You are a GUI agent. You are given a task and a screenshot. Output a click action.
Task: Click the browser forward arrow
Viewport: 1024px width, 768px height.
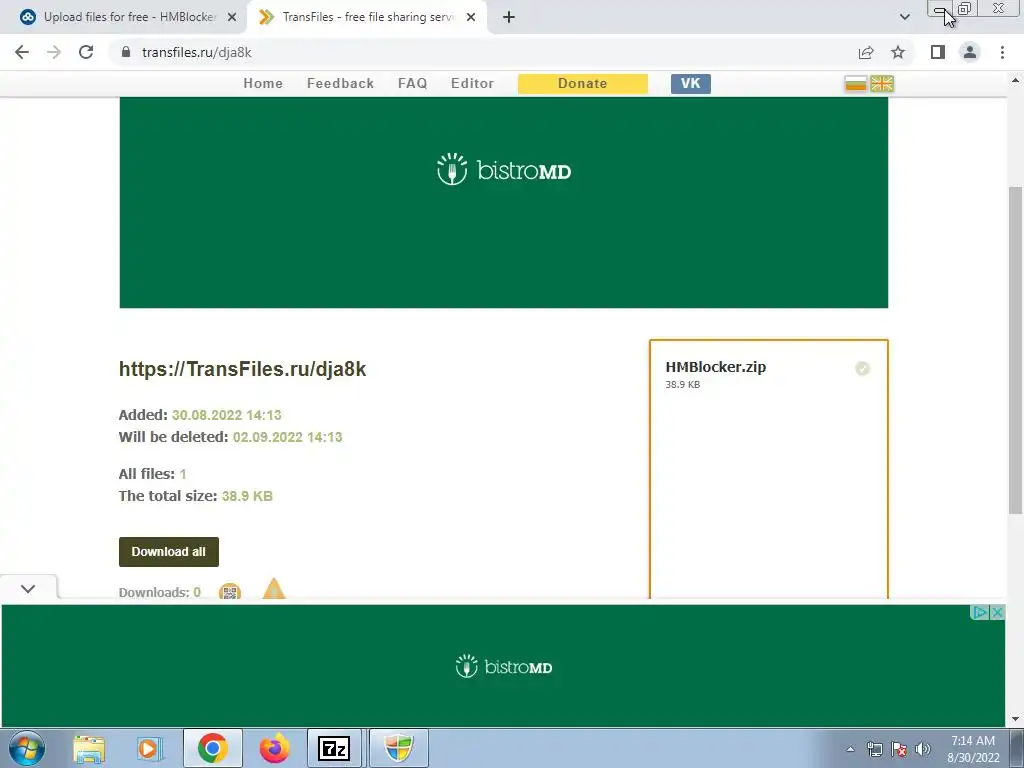pyautogui.click(x=54, y=52)
